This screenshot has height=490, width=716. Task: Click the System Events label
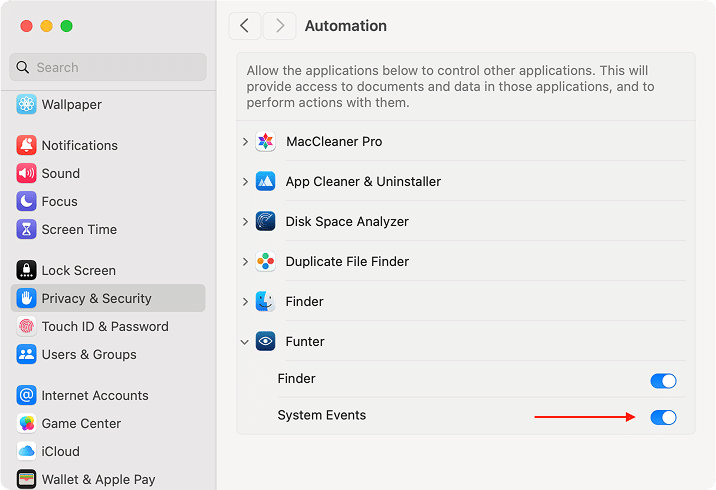click(321, 415)
